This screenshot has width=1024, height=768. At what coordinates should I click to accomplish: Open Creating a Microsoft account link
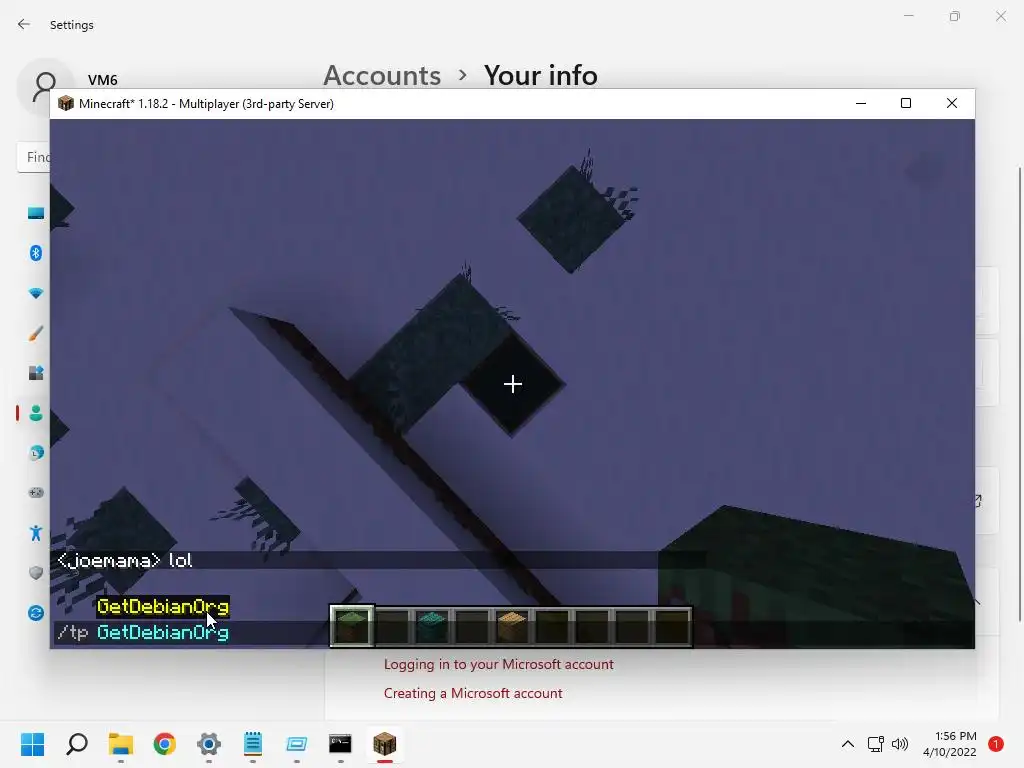point(473,693)
